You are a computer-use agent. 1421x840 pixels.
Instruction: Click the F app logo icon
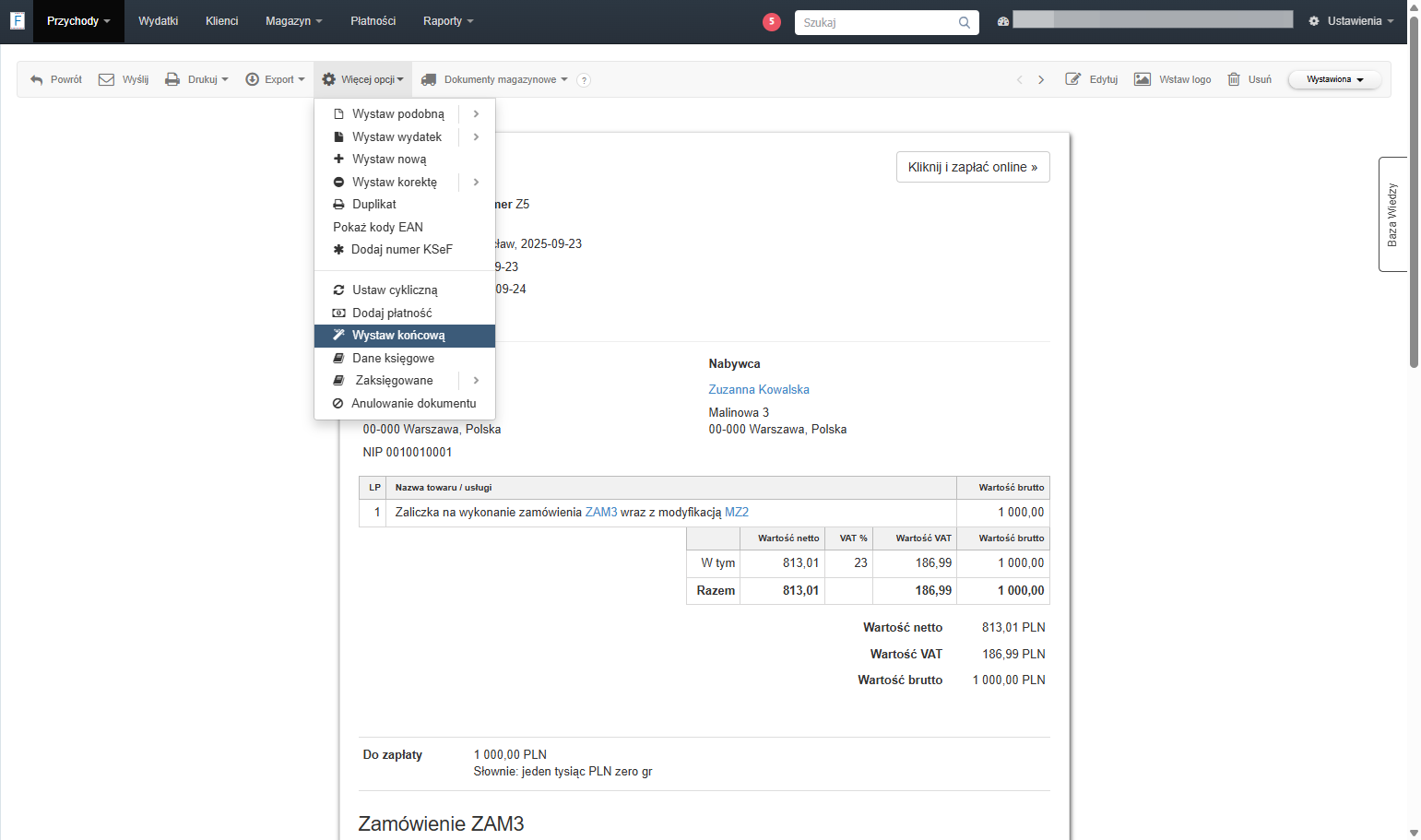17,20
